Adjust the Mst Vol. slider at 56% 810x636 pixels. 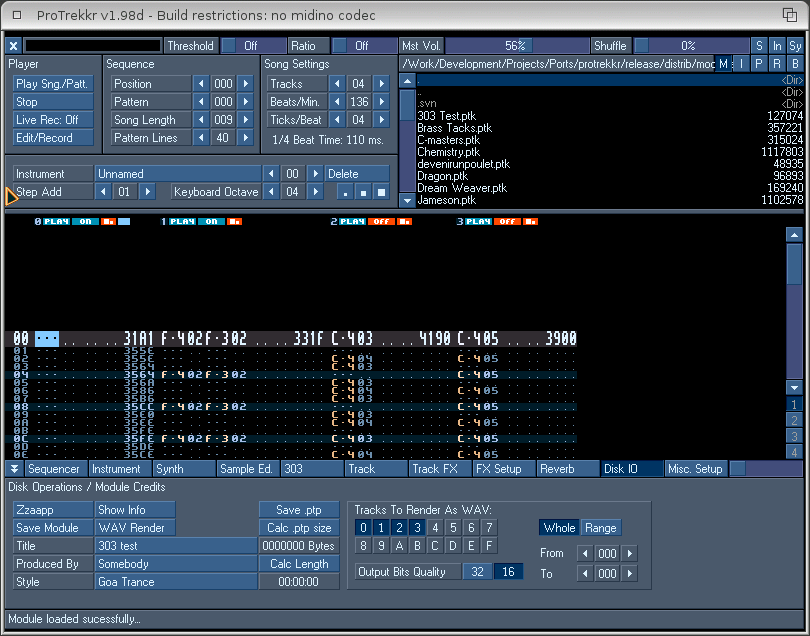[515, 46]
